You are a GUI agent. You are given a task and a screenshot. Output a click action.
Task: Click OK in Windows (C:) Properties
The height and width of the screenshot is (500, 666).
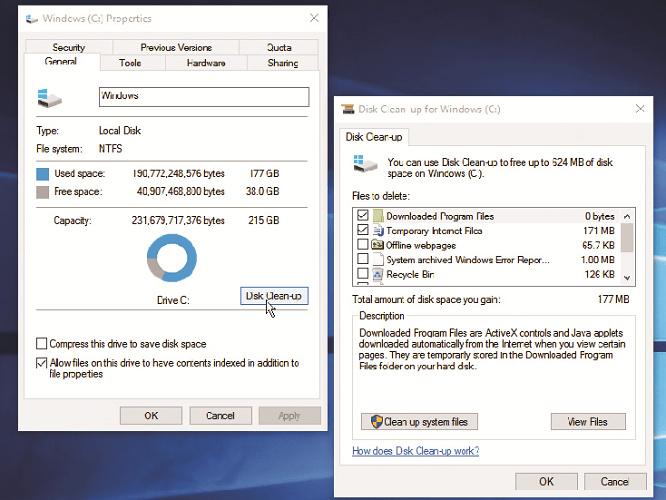(x=151, y=416)
